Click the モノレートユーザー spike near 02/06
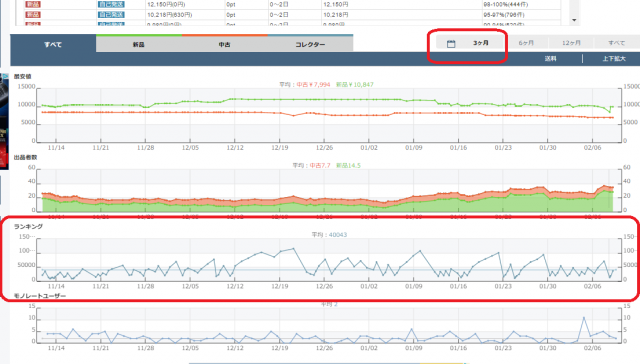 tap(584, 317)
